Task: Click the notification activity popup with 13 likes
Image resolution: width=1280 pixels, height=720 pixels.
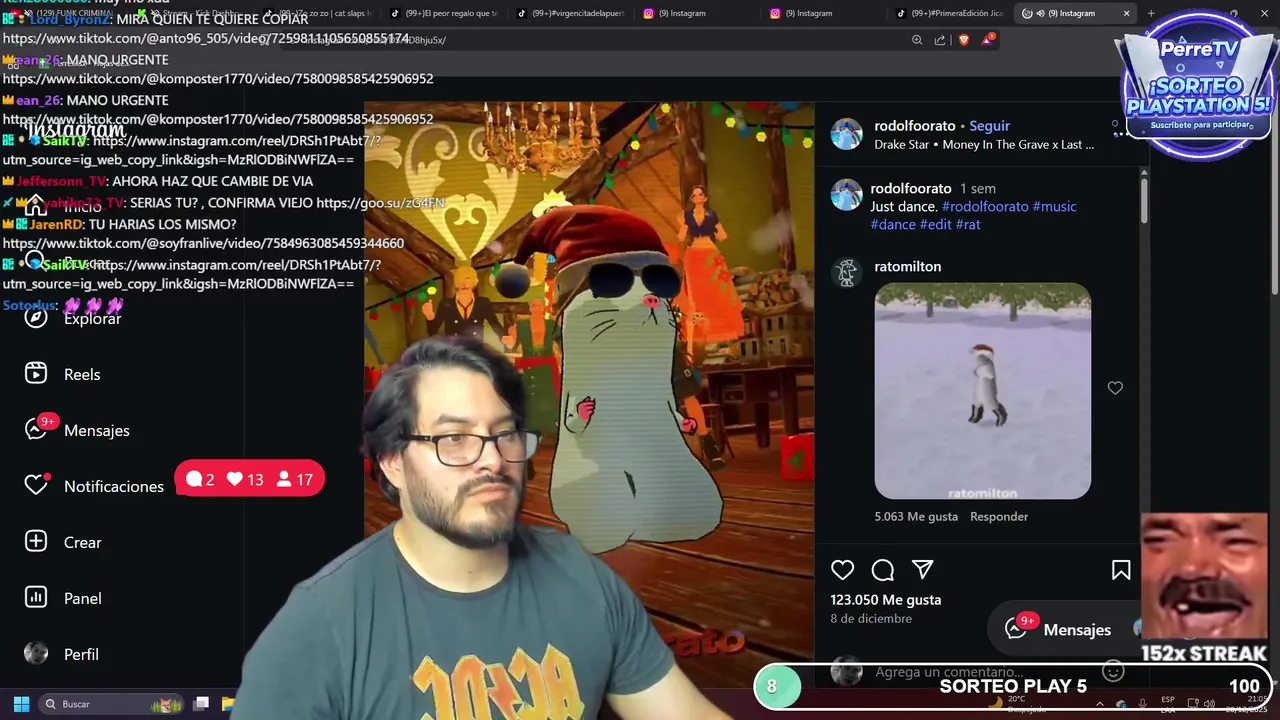Action: tap(249, 479)
